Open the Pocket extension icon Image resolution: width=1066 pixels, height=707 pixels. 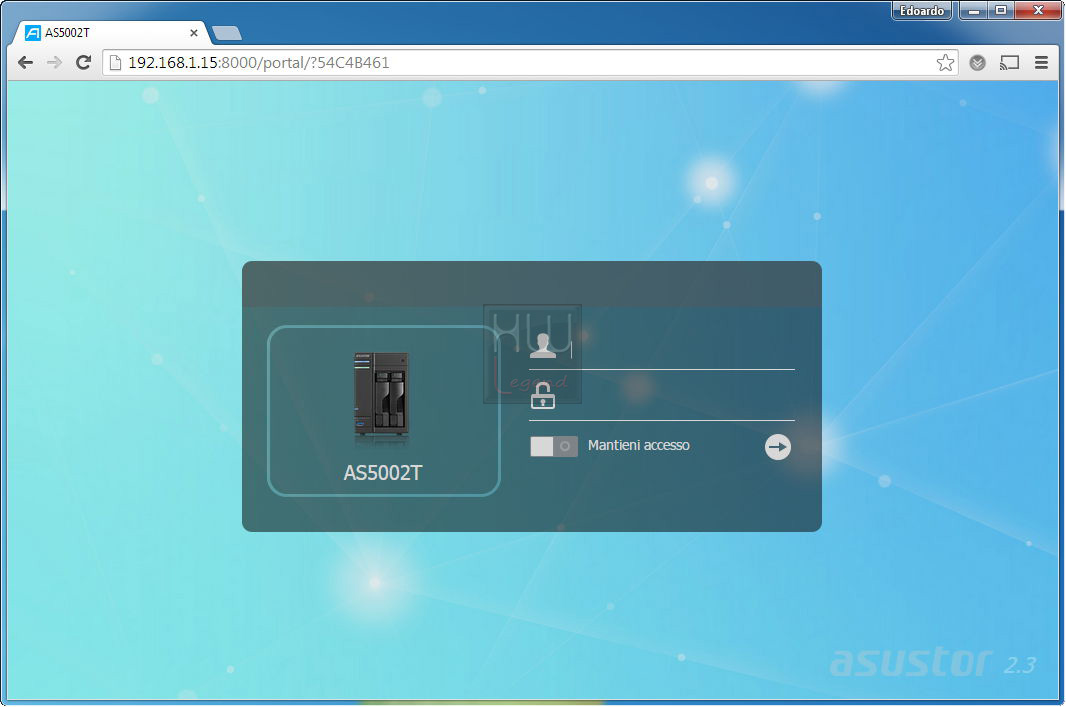pos(978,63)
